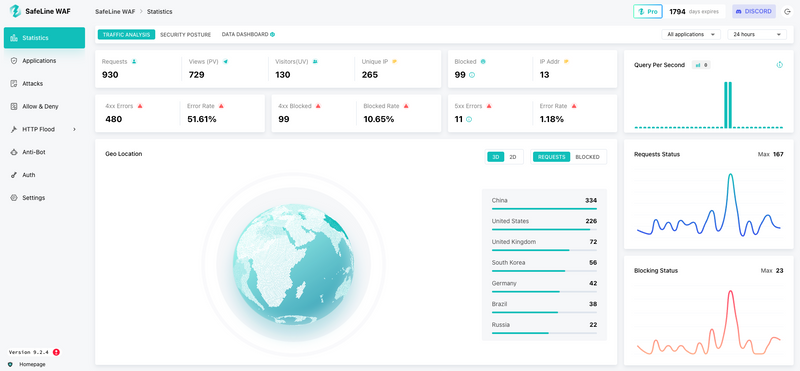Open Settings from the sidebar
The width and height of the screenshot is (800, 371).
click(44, 198)
